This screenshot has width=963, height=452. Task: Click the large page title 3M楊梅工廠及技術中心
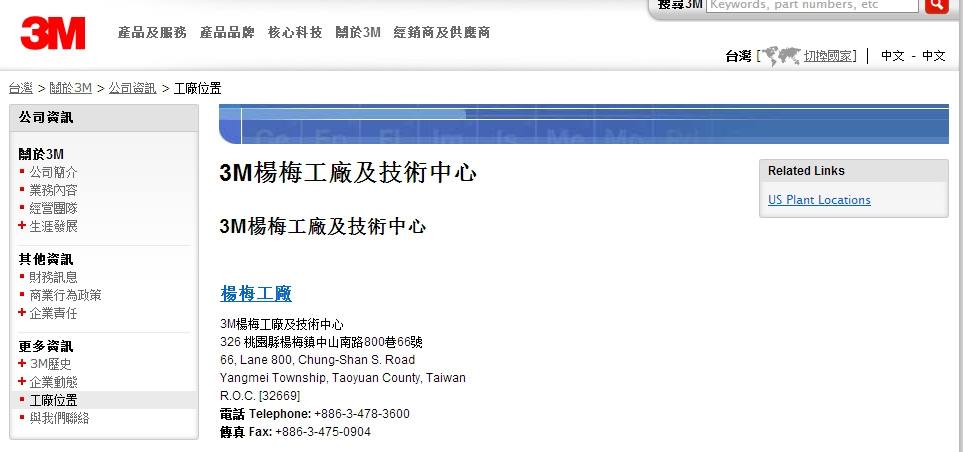click(348, 173)
